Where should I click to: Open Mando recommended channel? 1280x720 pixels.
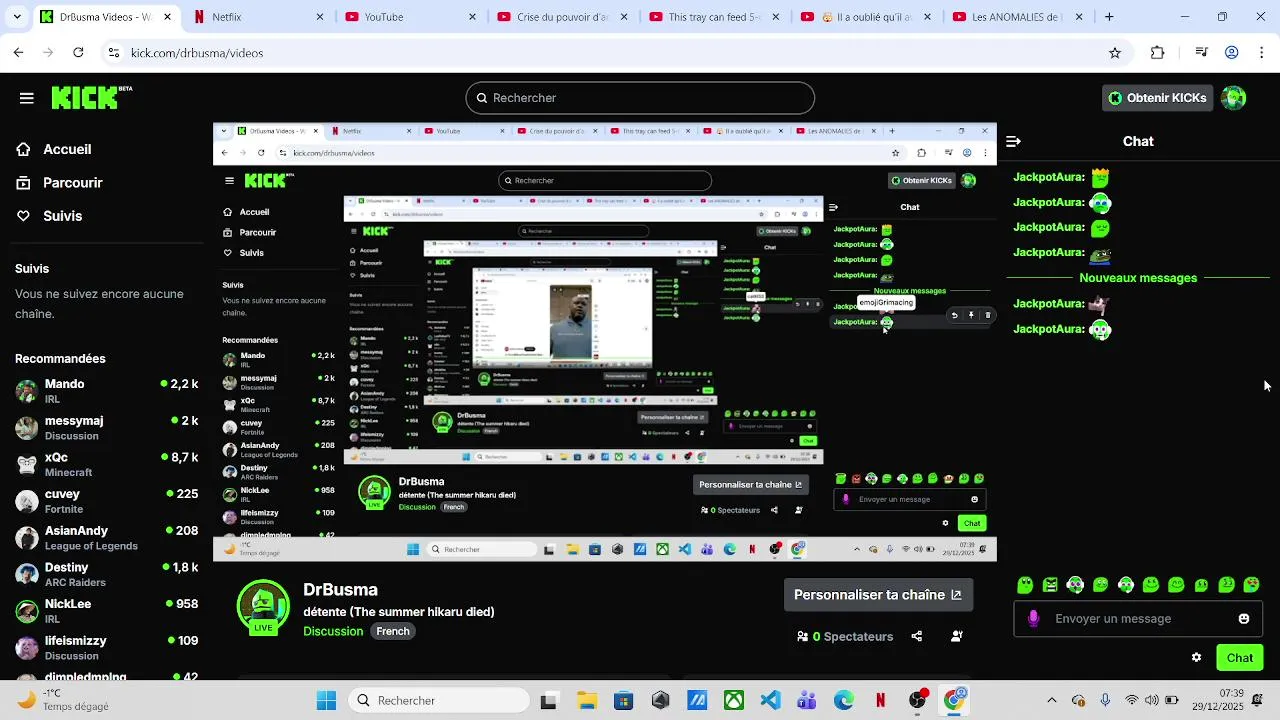[107, 390]
